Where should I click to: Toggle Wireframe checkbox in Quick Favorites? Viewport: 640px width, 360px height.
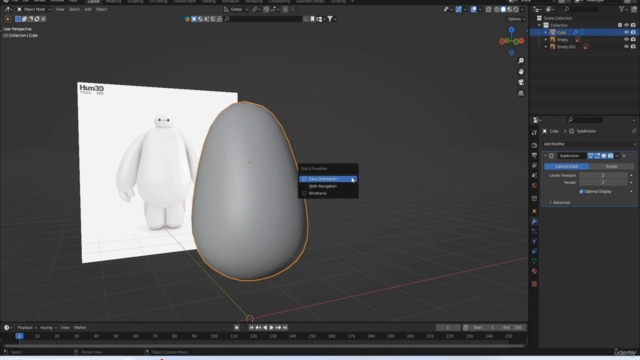304,193
